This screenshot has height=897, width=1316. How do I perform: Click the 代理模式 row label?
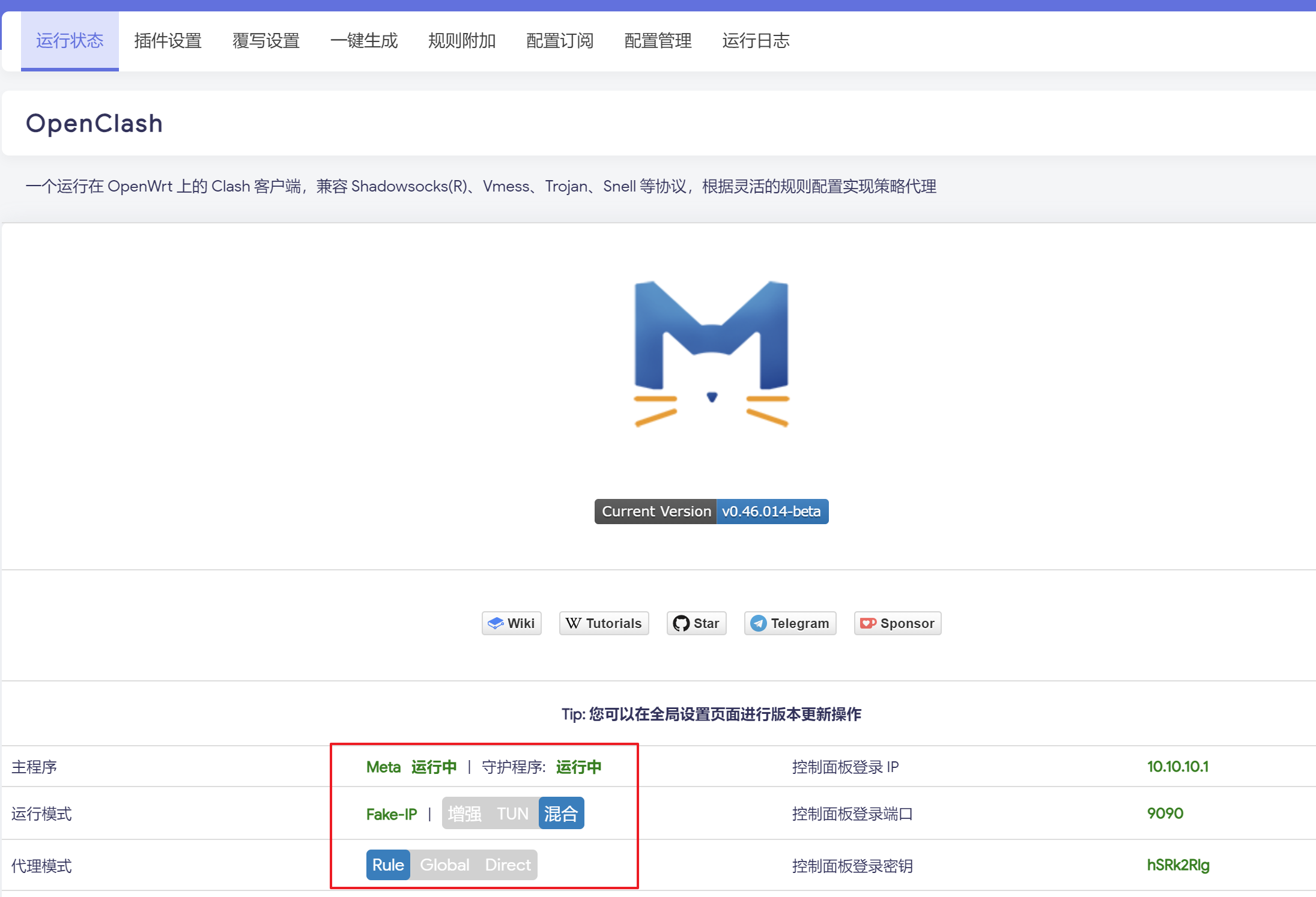click(x=41, y=866)
